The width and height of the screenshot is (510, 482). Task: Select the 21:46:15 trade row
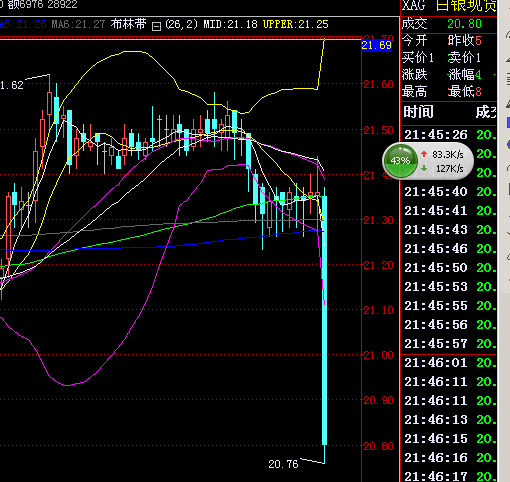449,439
